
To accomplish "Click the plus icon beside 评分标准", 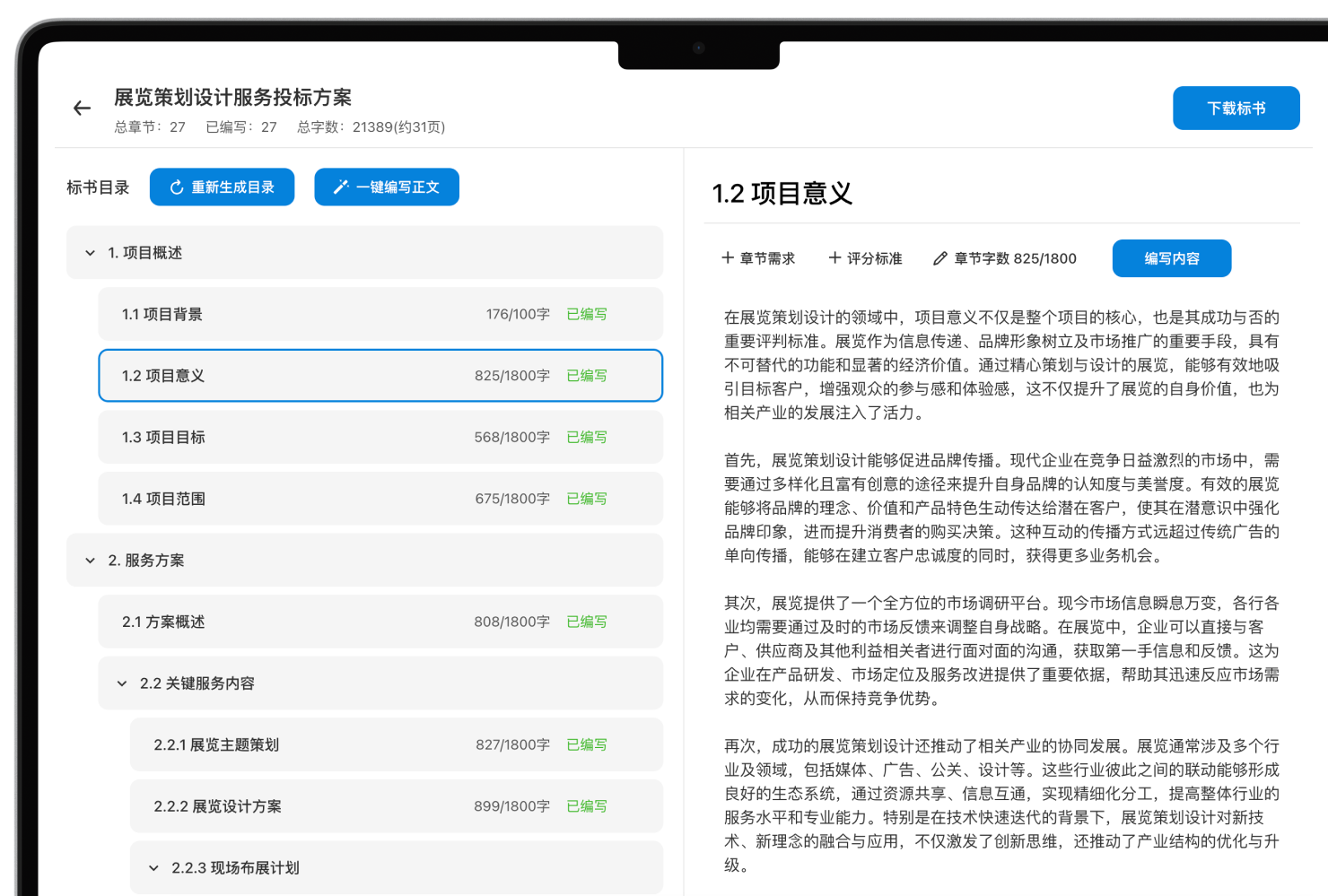I will coord(834,258).
